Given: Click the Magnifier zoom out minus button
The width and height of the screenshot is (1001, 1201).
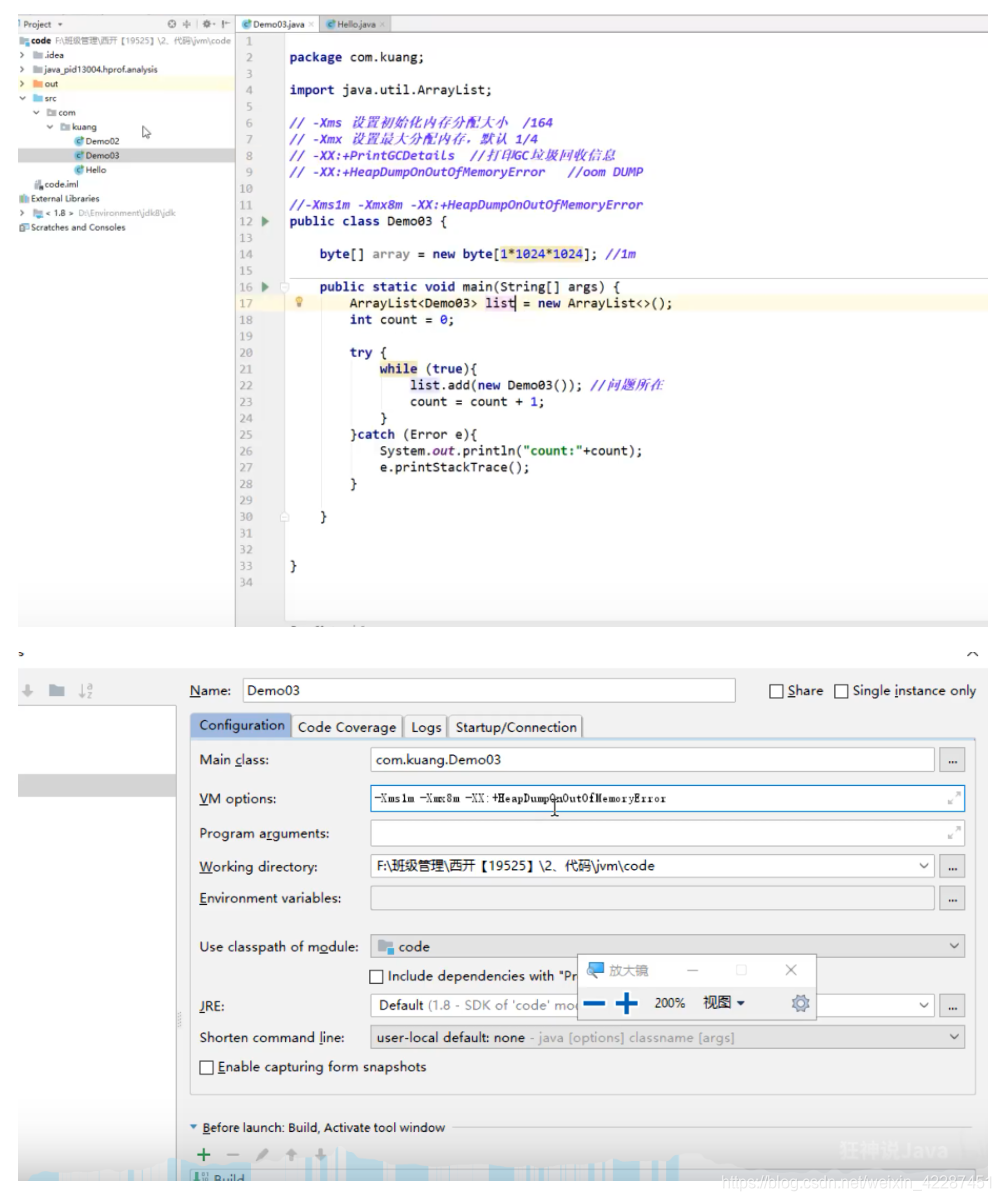Looking at the screenshot, I should click(x=594, y=1004).
